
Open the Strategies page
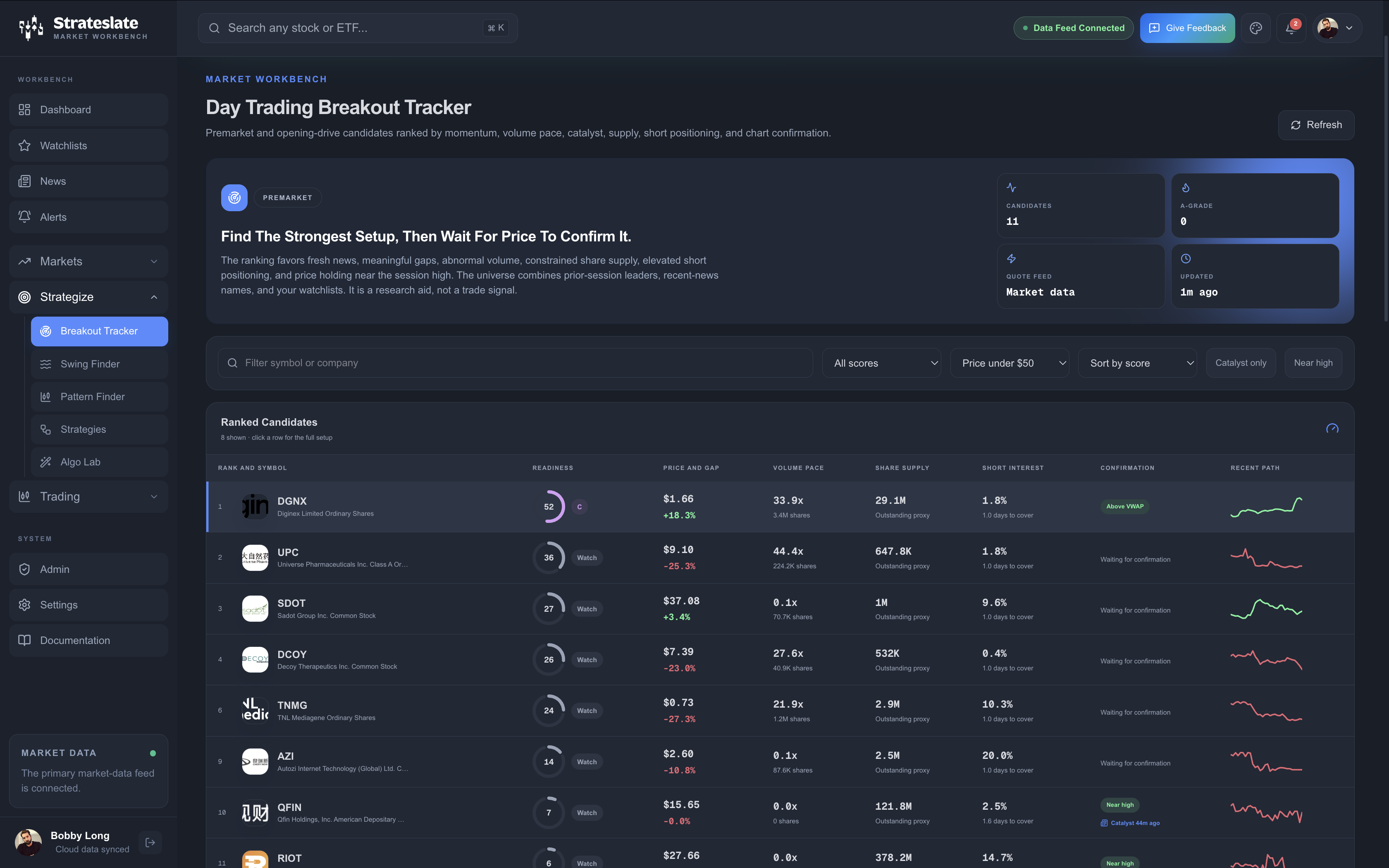point(99,429)
